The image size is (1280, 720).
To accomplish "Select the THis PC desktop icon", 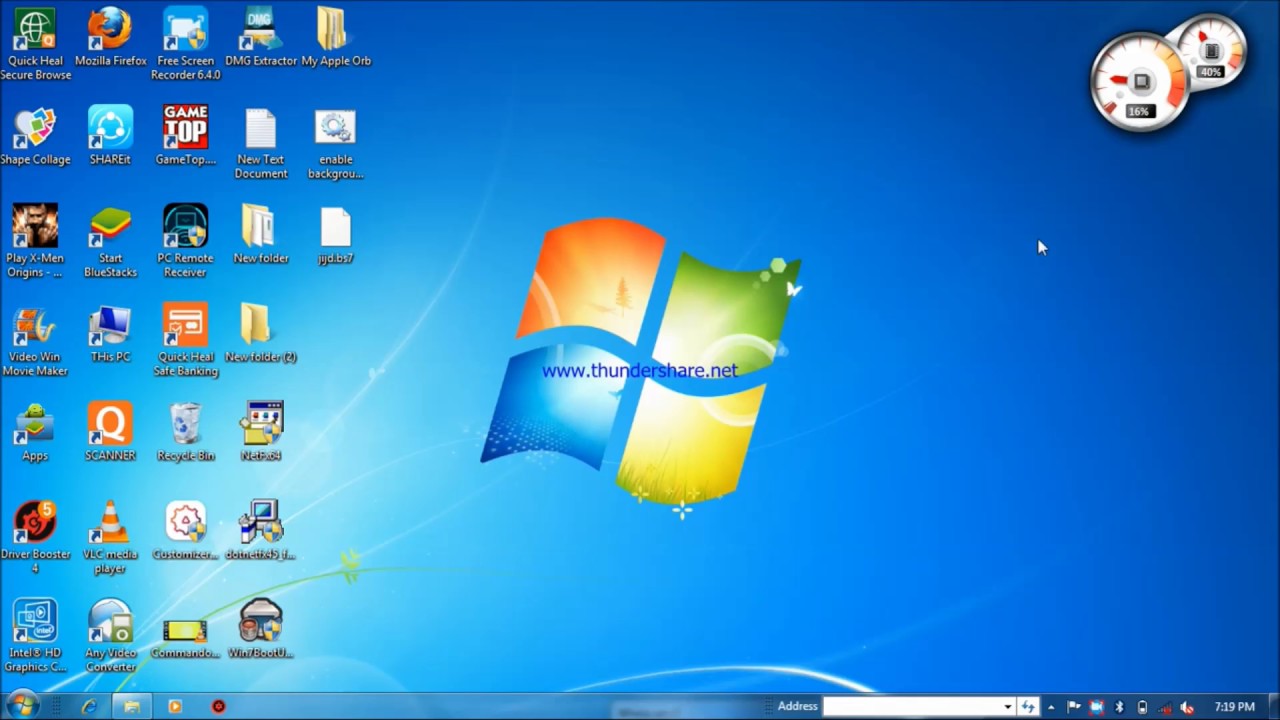I will coord(110,334).
